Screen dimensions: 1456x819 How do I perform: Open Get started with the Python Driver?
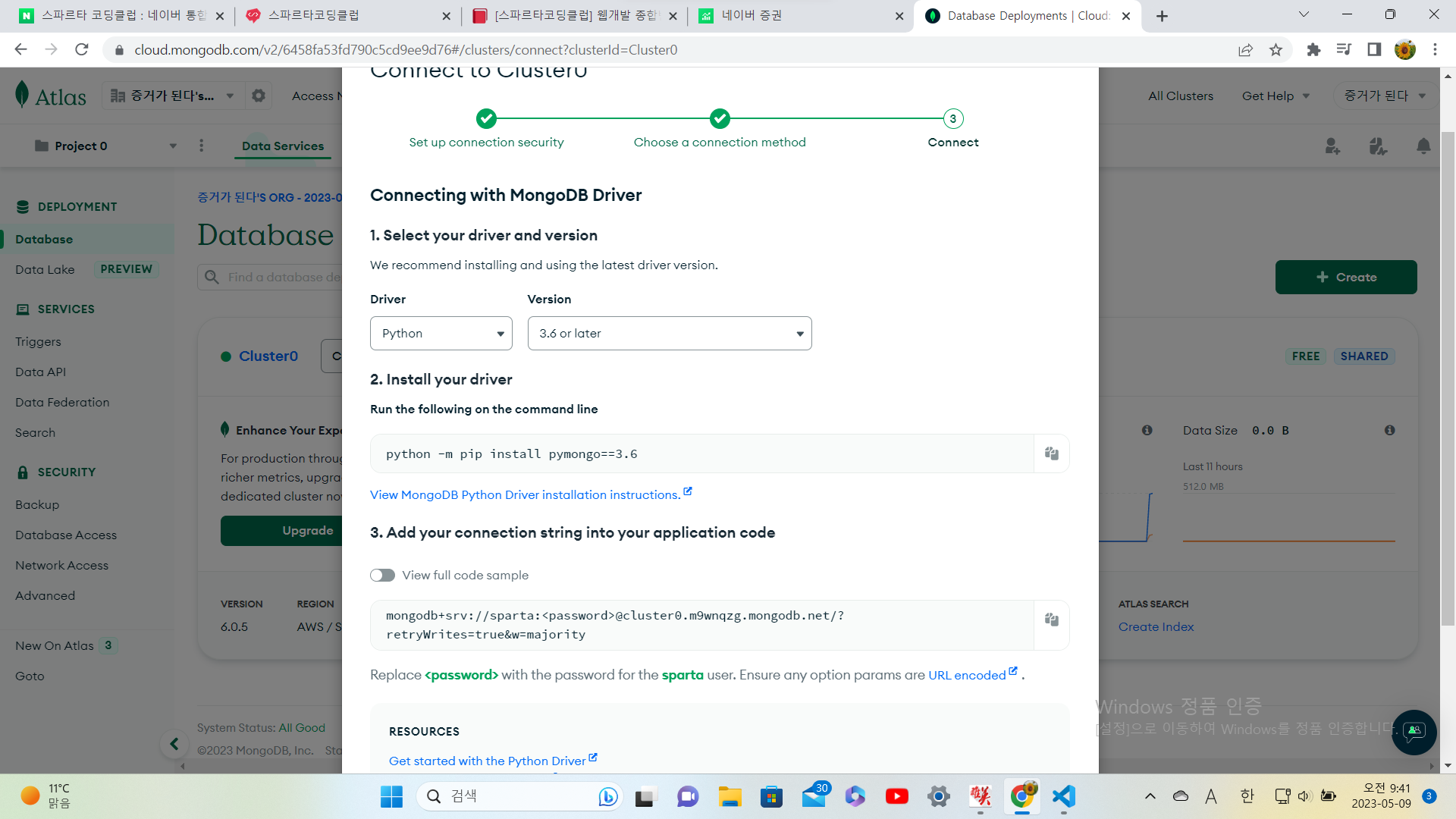493,761
